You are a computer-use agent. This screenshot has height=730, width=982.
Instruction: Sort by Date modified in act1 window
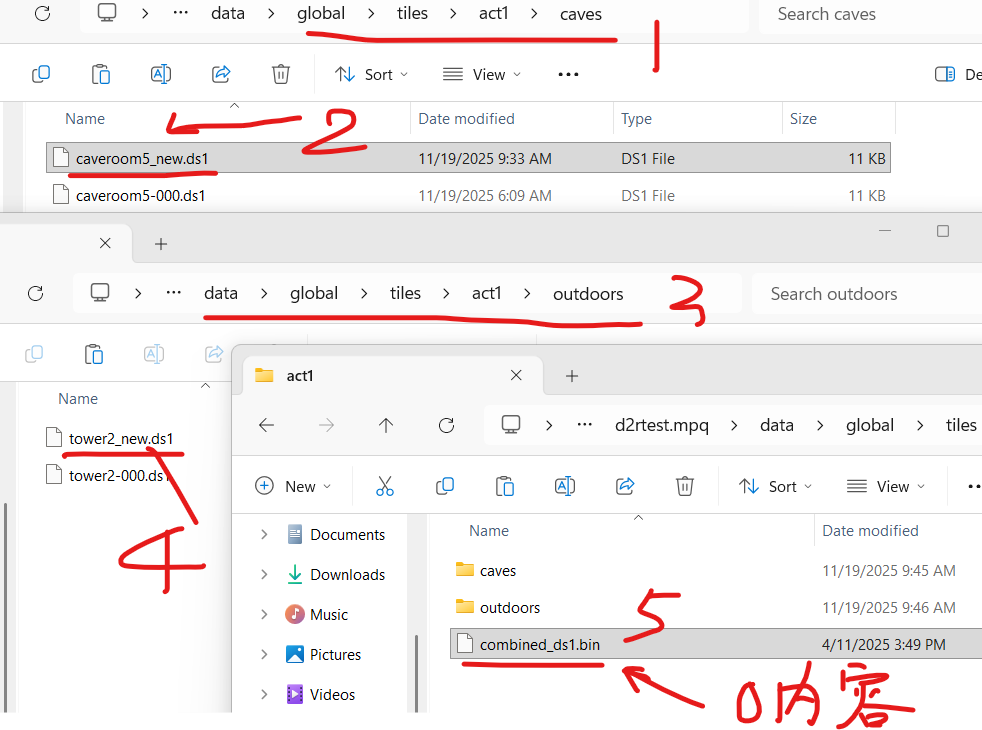pos(870,530)
